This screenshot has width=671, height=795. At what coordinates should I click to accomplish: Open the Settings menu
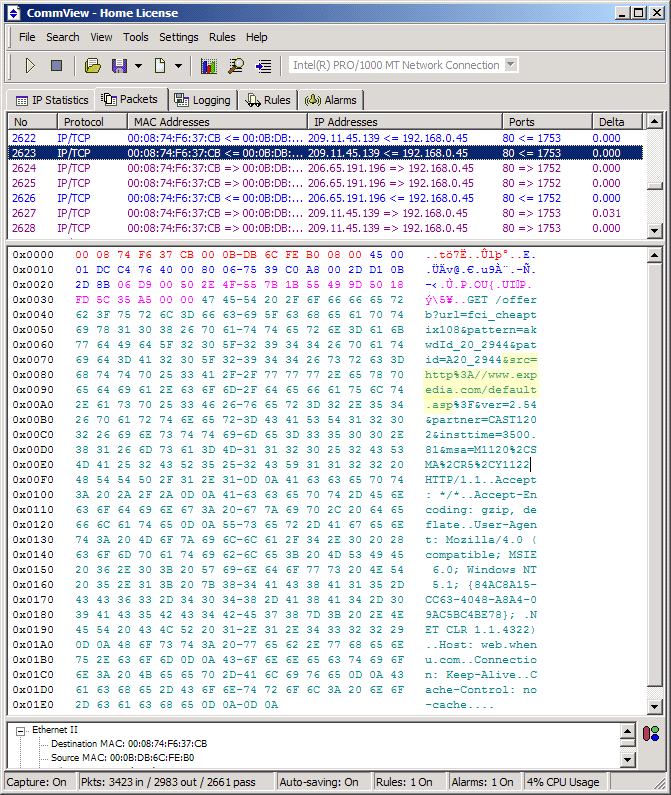179,37
